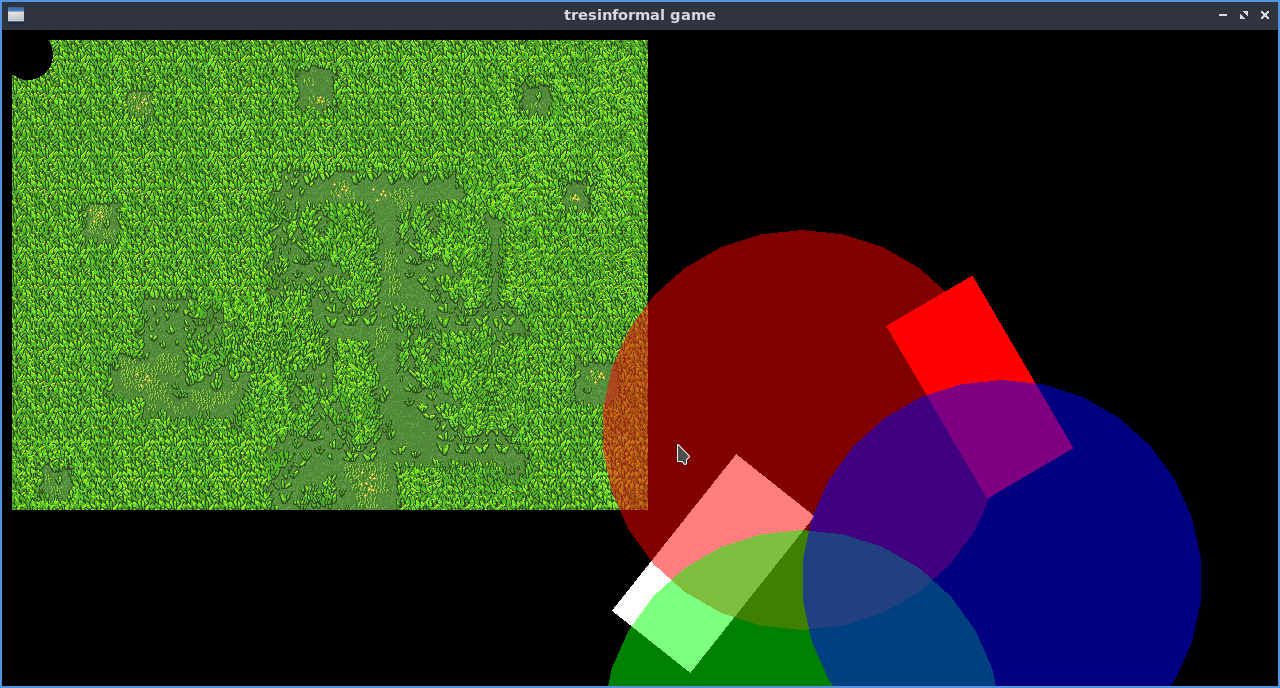The height and width of the screenshot is (688, 1280).
Task: Click the black circle over the grass corner
Action: (x=28, y=56)
